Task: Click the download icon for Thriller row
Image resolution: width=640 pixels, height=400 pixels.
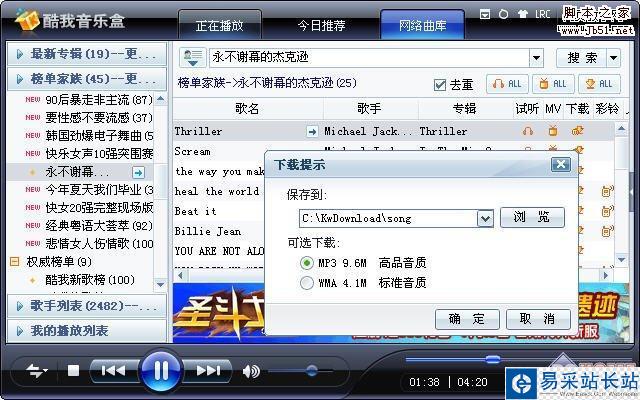Action: click(x=578, y=131)
